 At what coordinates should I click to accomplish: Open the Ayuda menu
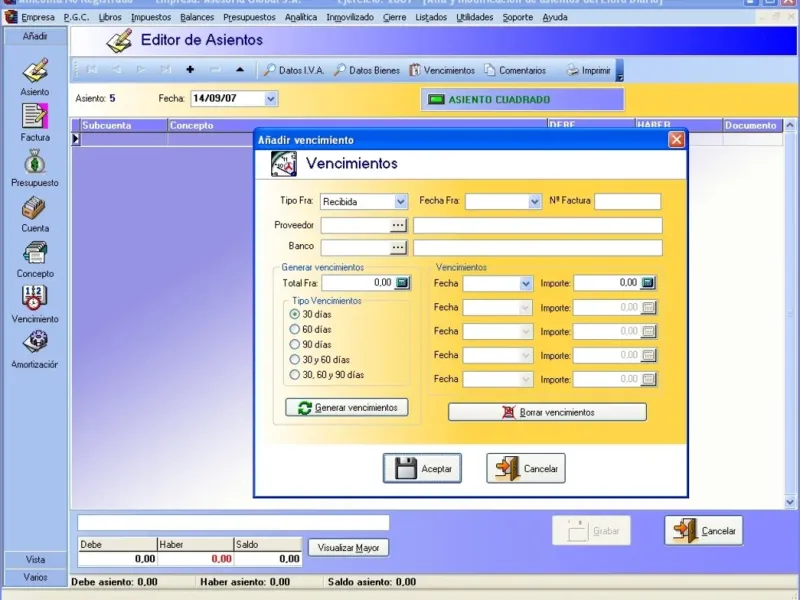555,17
